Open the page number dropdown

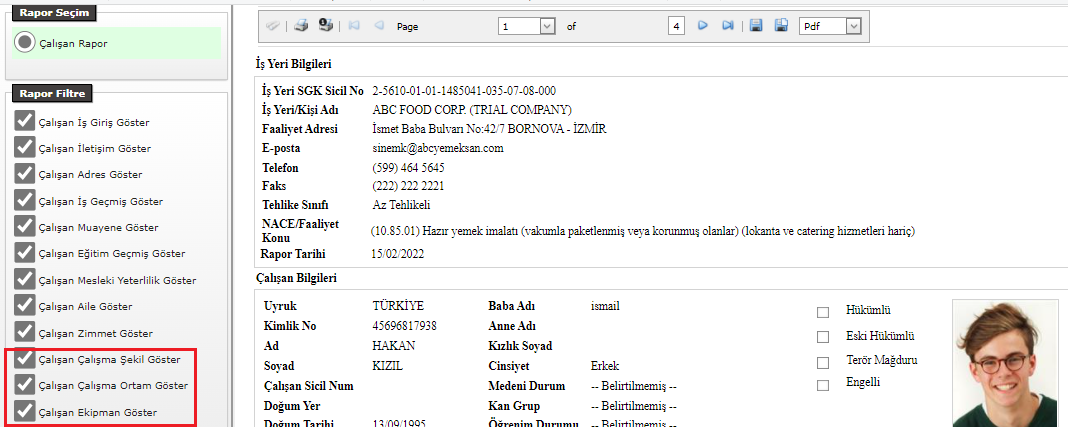547,27
